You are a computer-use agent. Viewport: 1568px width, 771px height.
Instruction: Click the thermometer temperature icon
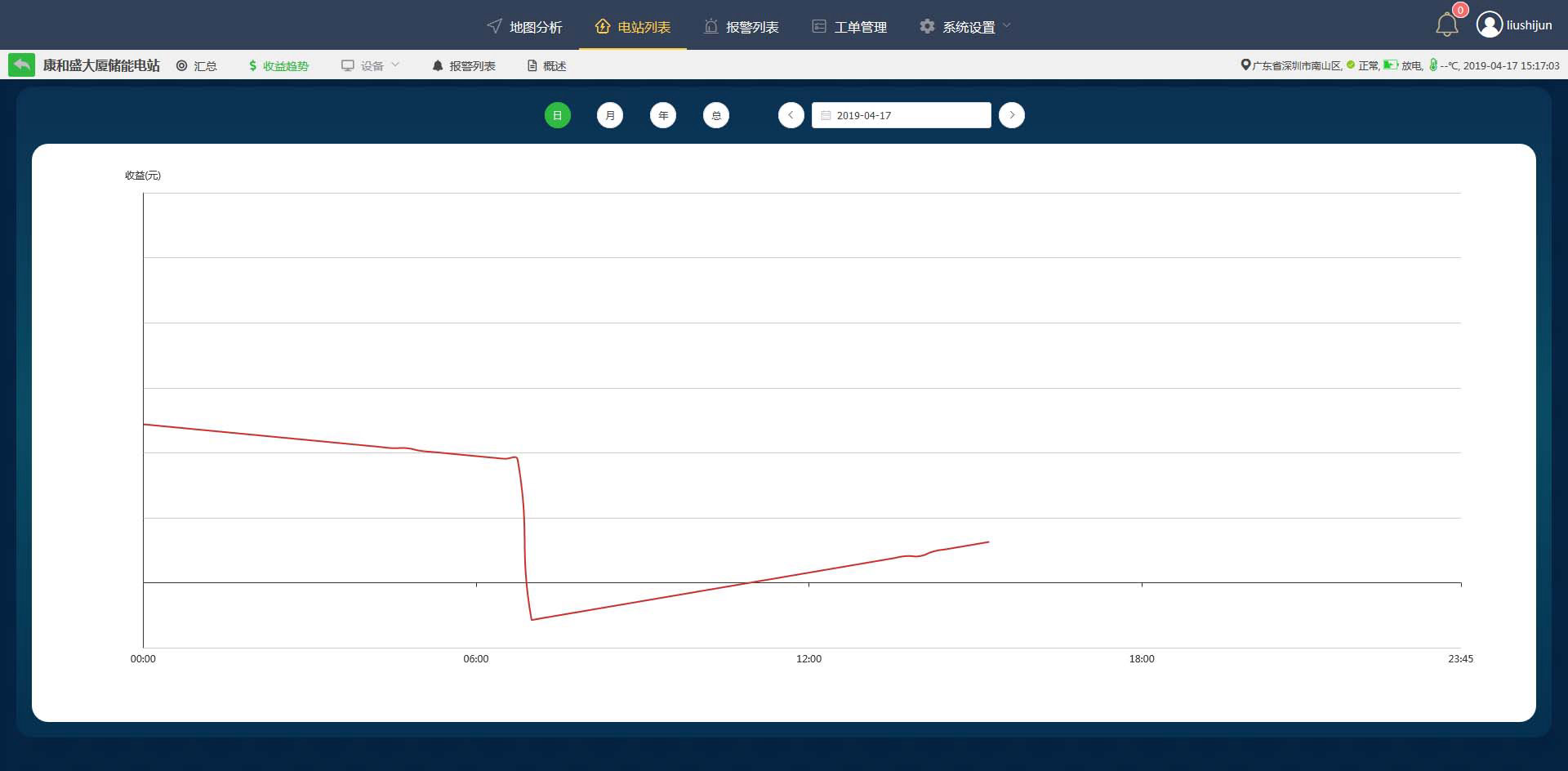1433,65
